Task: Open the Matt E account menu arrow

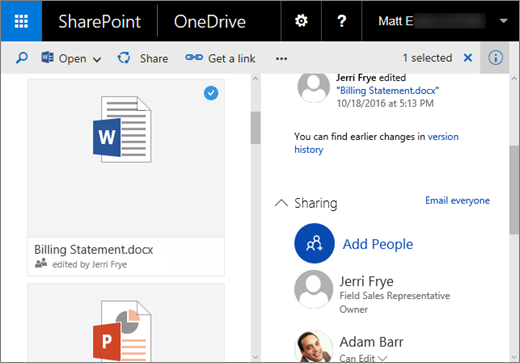Action: 503,21
